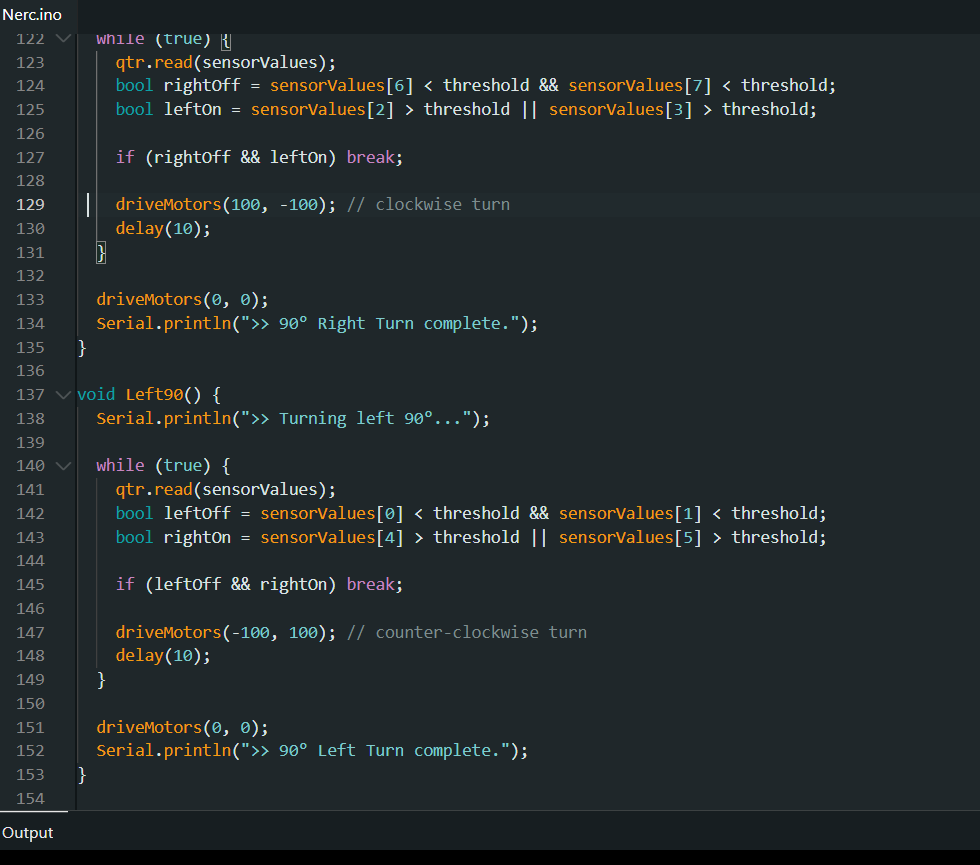Fold the while loop at line 140

click(x=64, y=466)
